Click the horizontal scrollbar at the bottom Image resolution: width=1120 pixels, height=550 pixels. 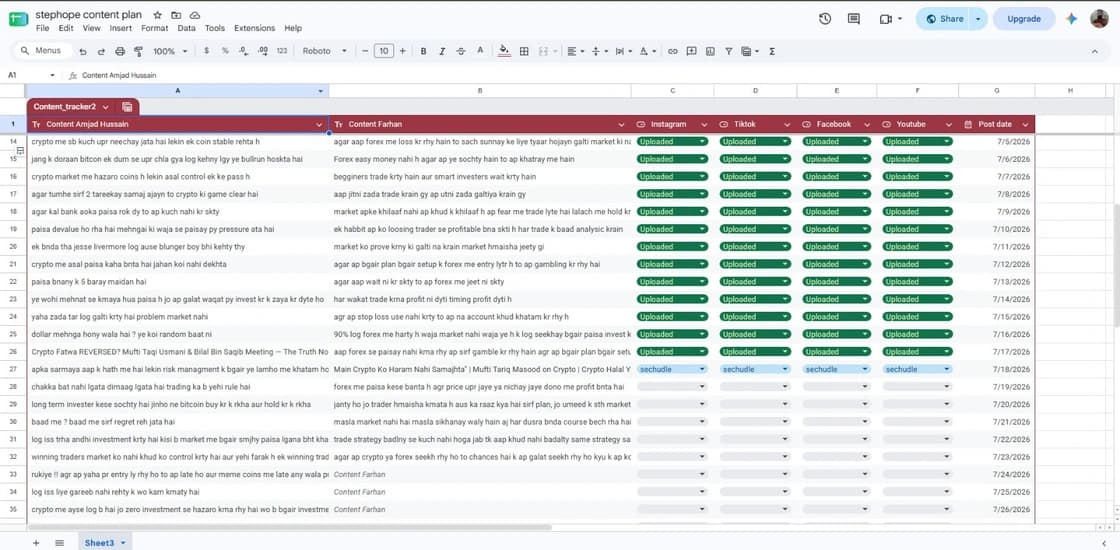click(289, 528)
